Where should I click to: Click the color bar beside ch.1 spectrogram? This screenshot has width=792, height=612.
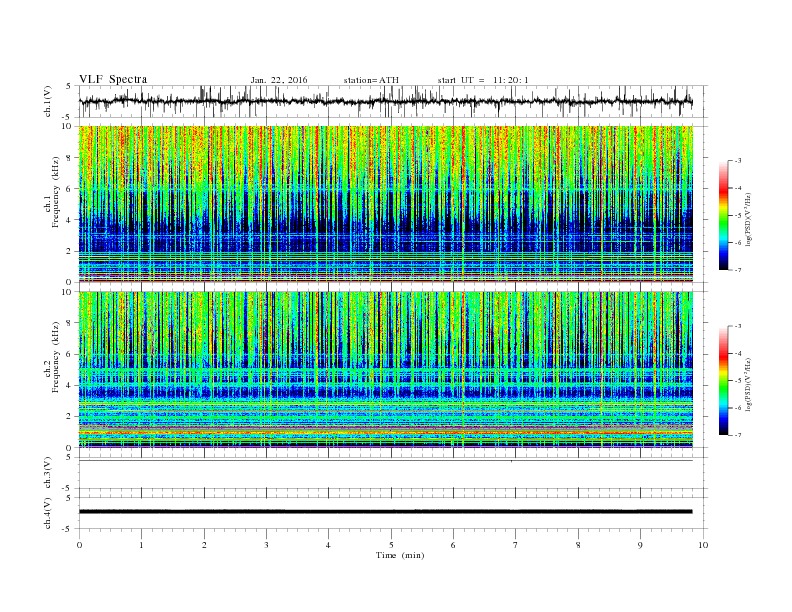tap(723, 215)
